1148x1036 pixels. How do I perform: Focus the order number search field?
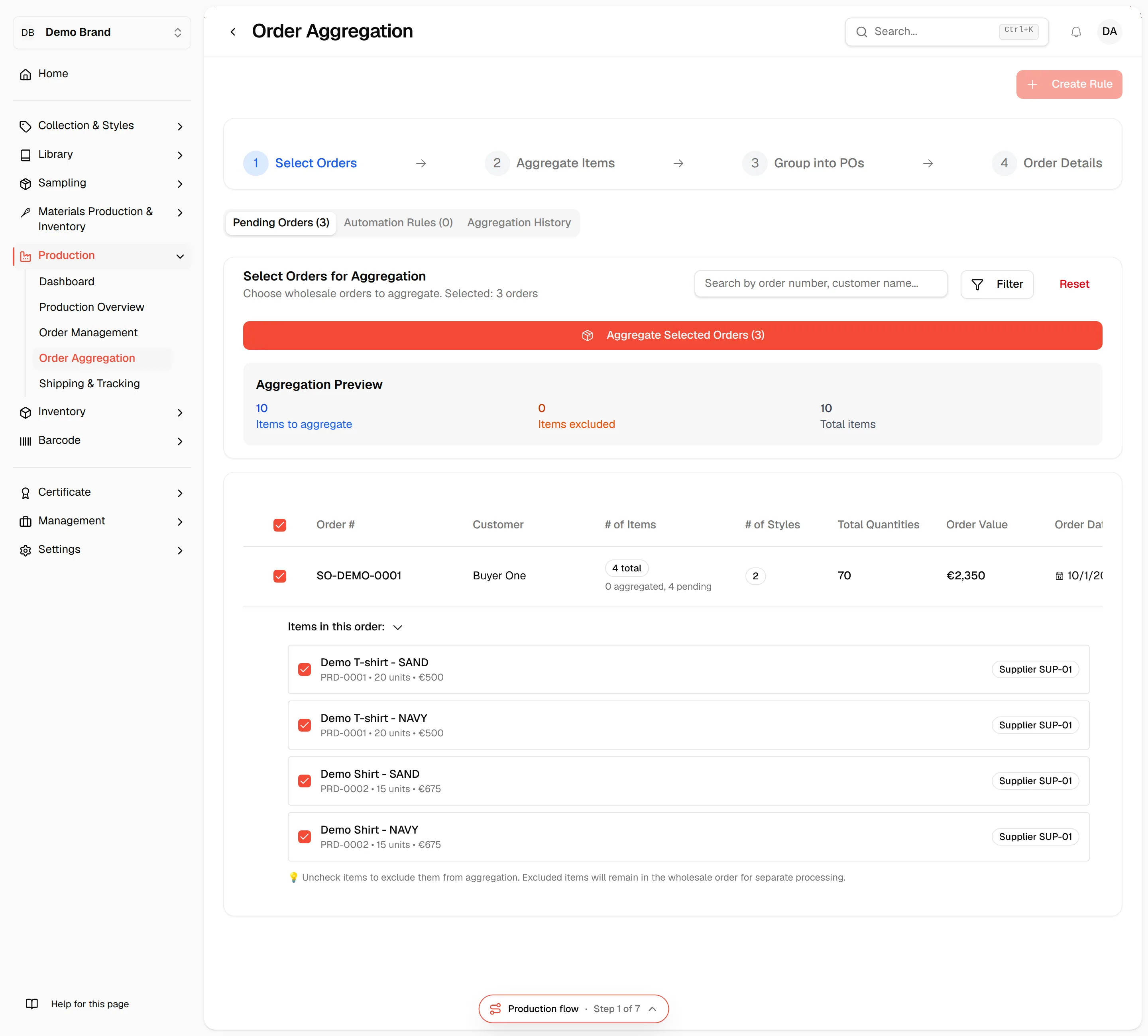(821, 283)
